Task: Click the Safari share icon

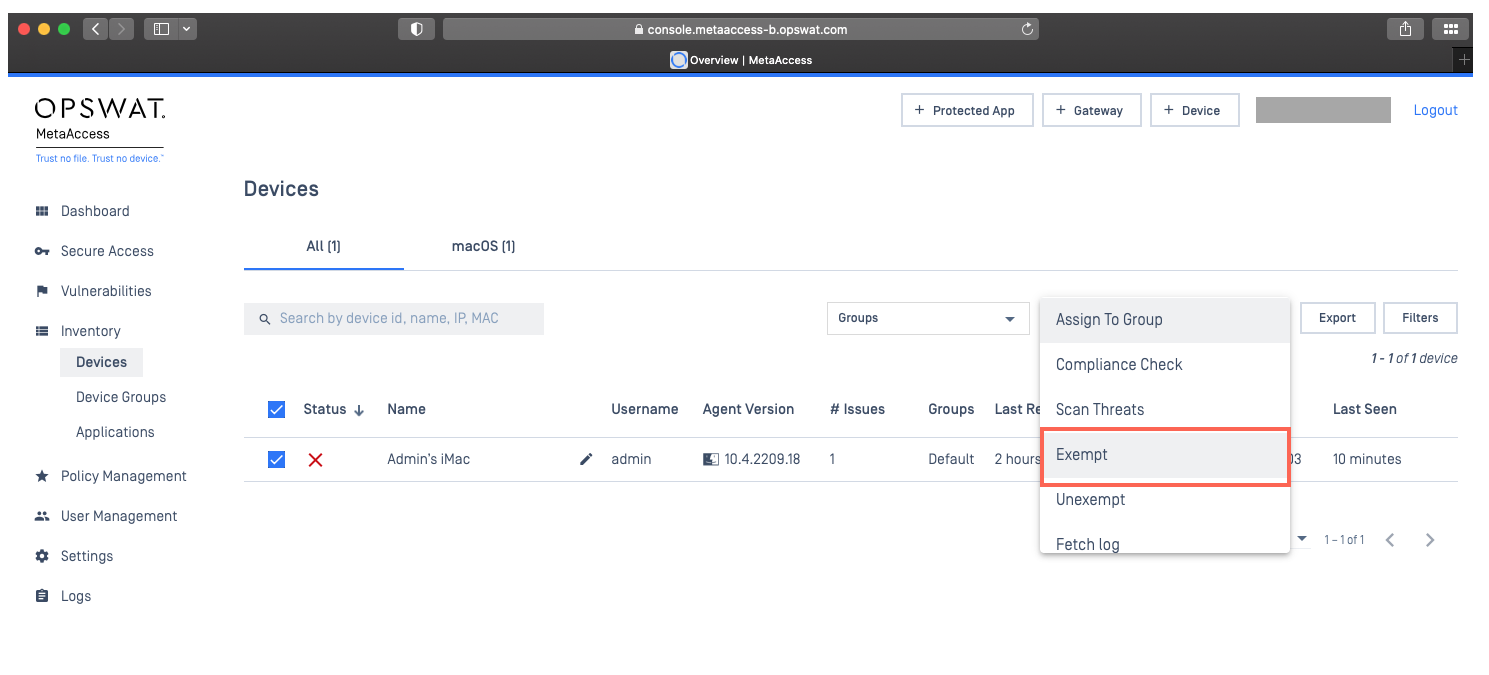Action: 1405,29
